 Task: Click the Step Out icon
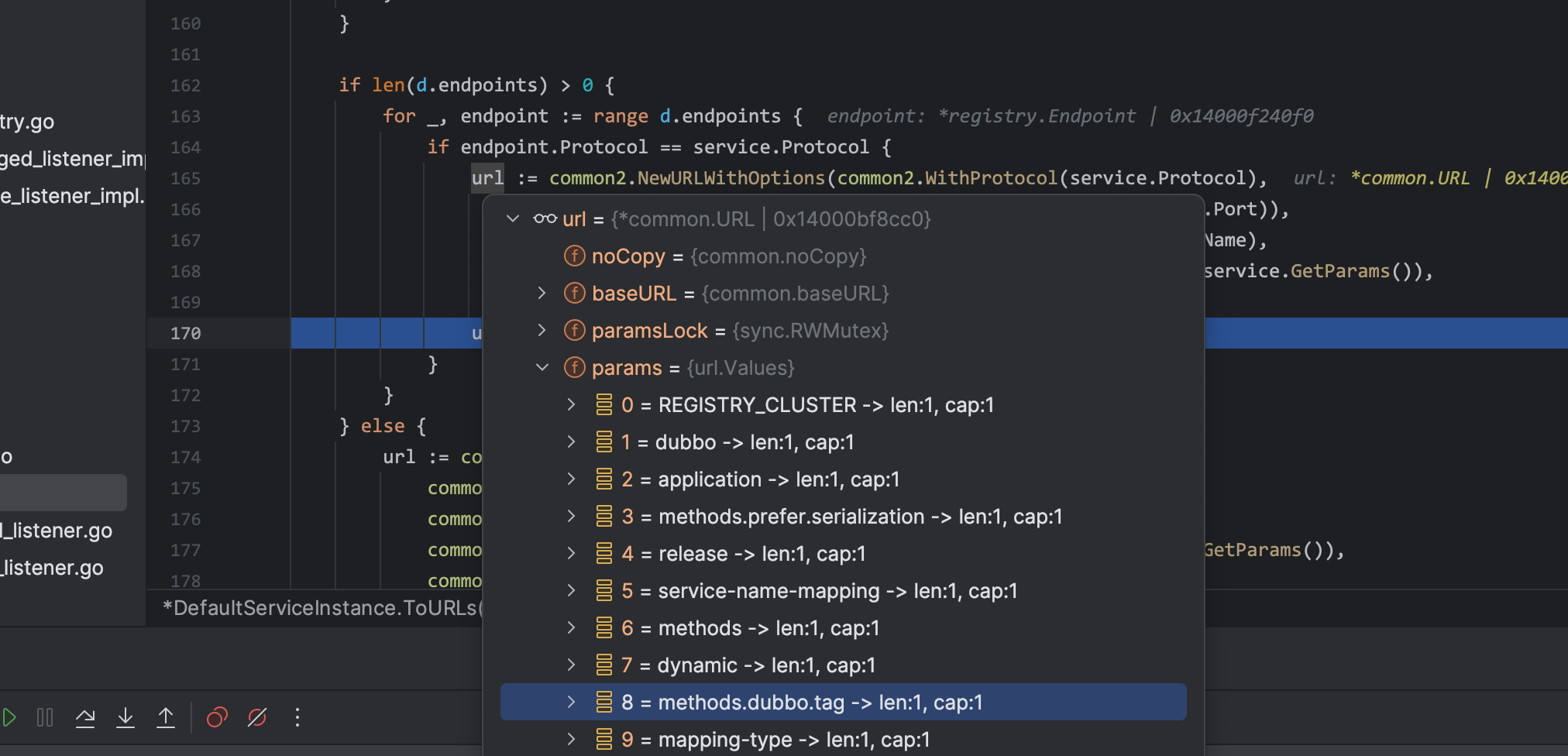pos(166,717)
